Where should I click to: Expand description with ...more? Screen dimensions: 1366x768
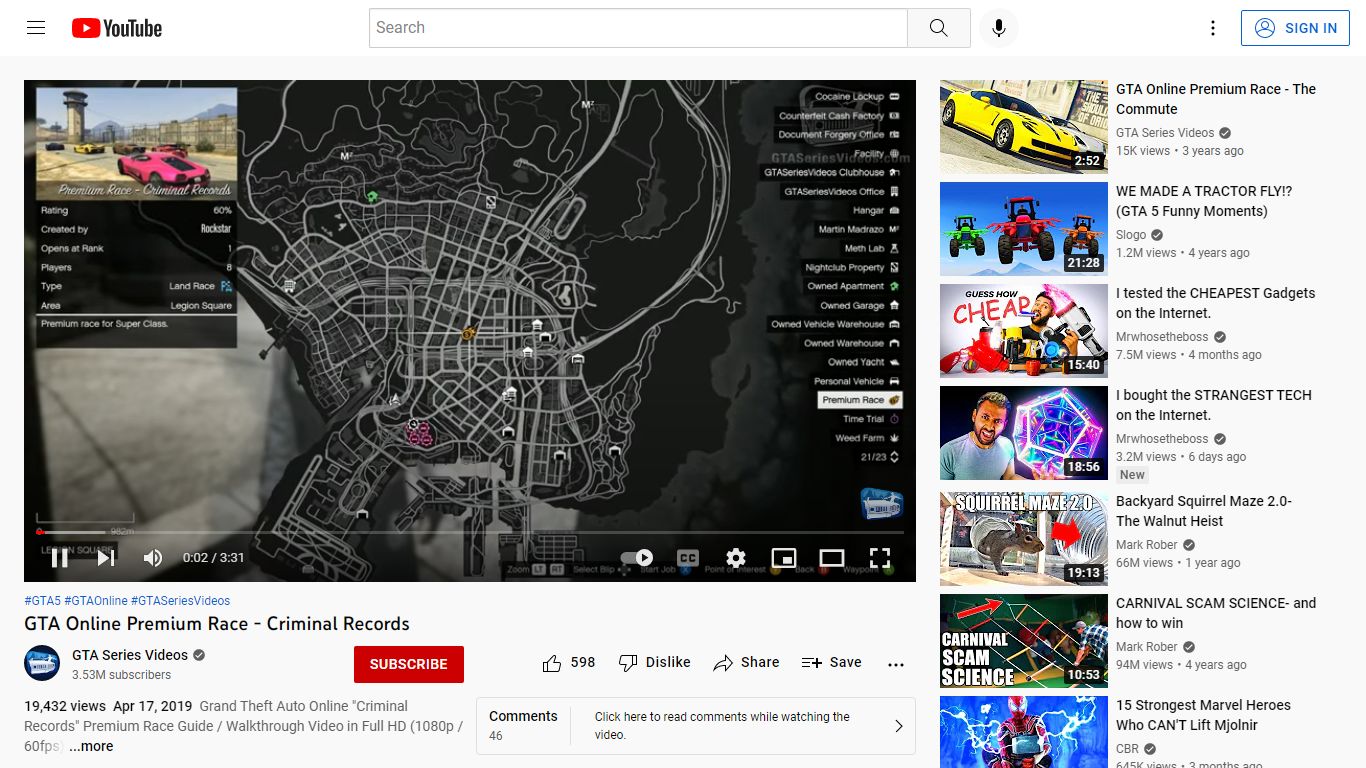click(x=91, y=746)
